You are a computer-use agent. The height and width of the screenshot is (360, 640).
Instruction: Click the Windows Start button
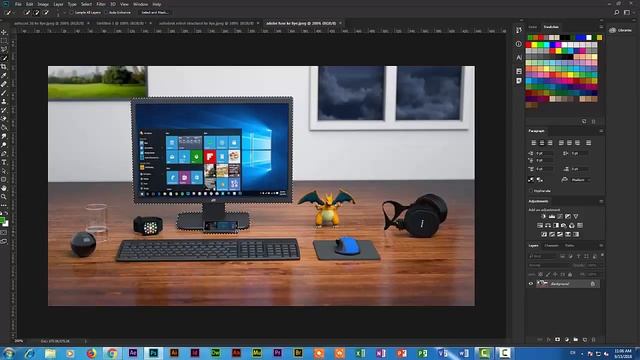[x=8, y=353]
